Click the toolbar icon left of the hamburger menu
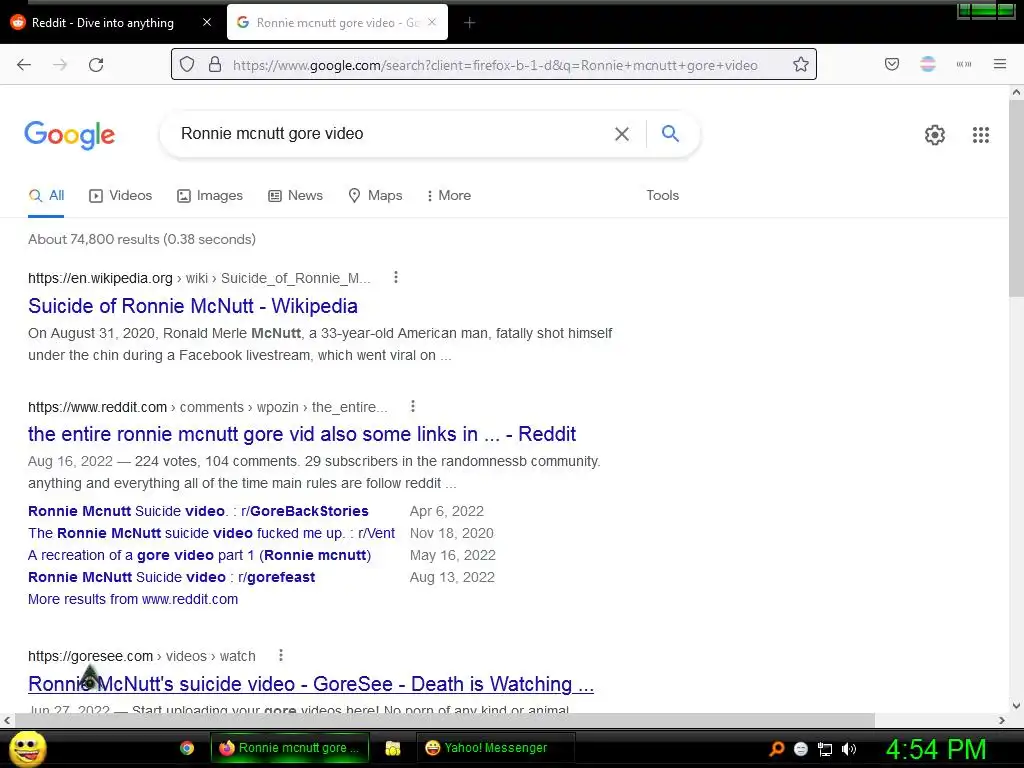 tap(964, 64)
